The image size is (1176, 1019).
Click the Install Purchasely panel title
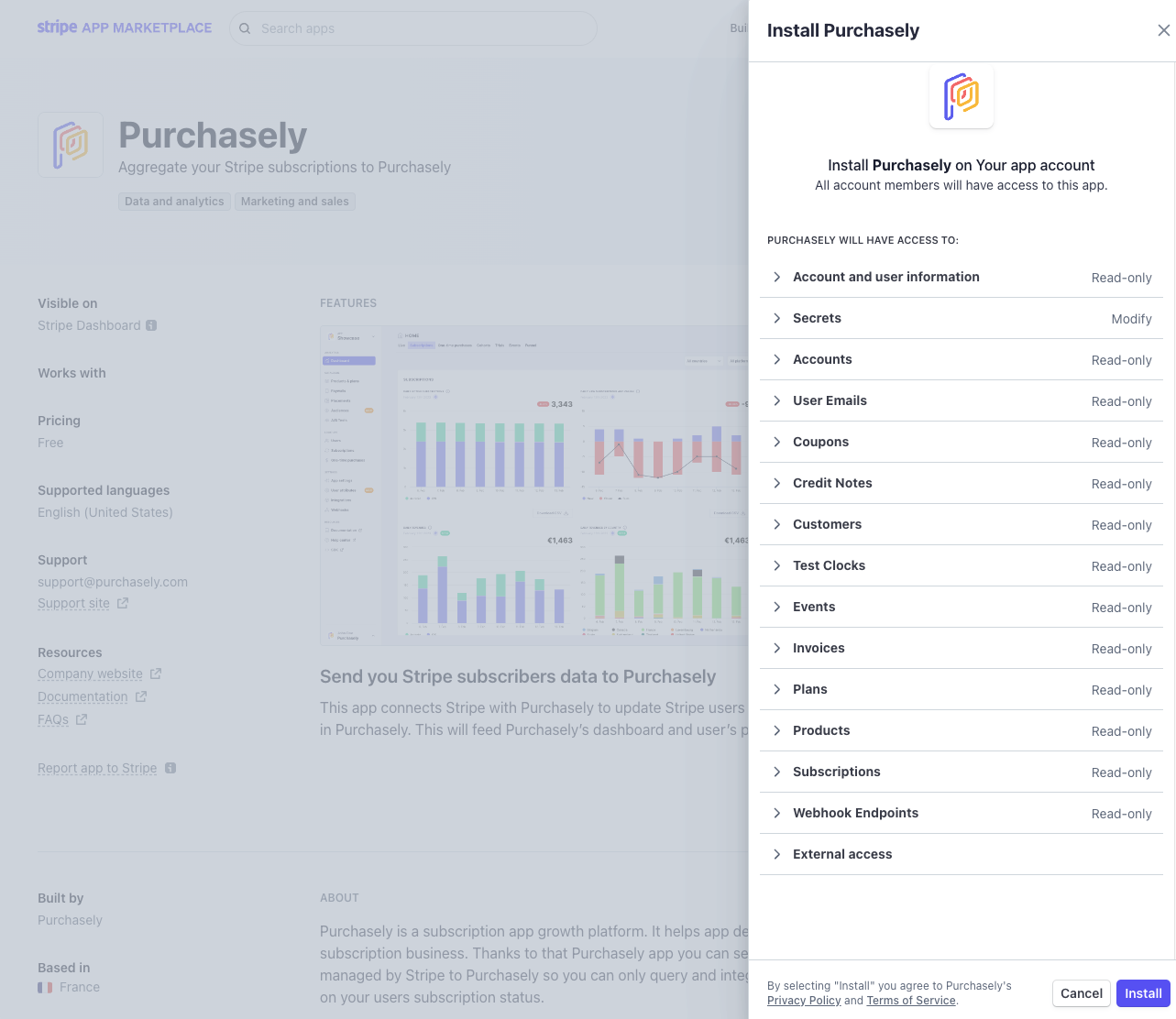pos(842,30)
